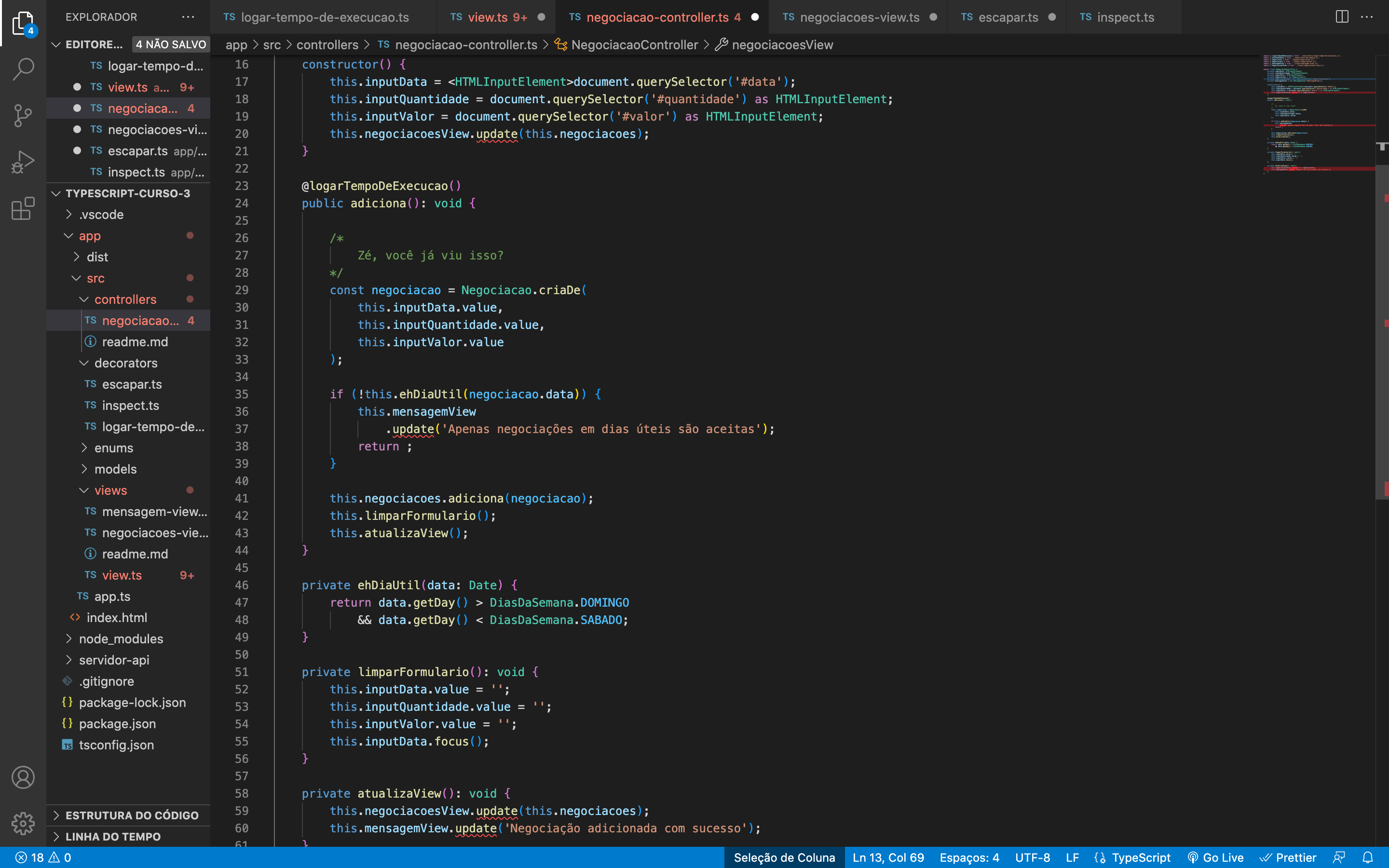Click Ln 13, Col 69 go-to-line indicator
Image resolution: width=1389 pixels, height=868 pixels.
[888, 858]
